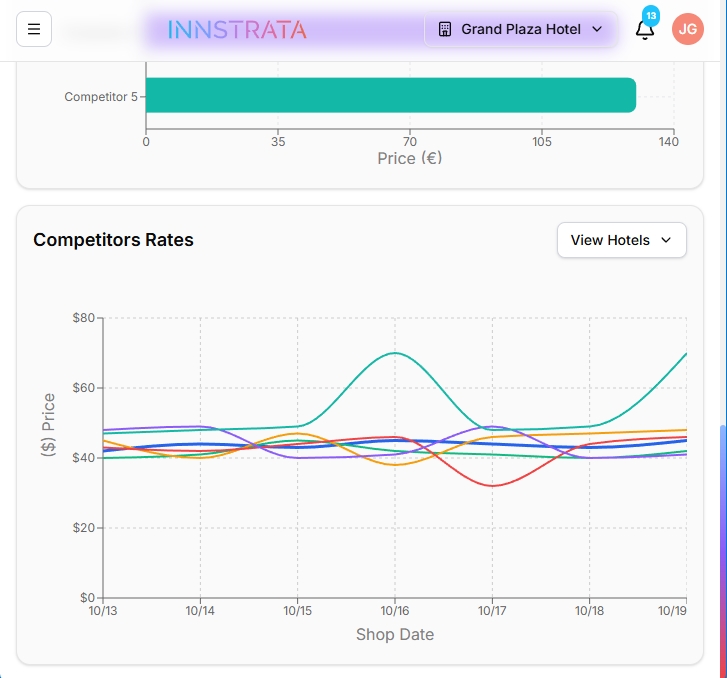Click the $60 price axis label

click(x=82, y=388)
